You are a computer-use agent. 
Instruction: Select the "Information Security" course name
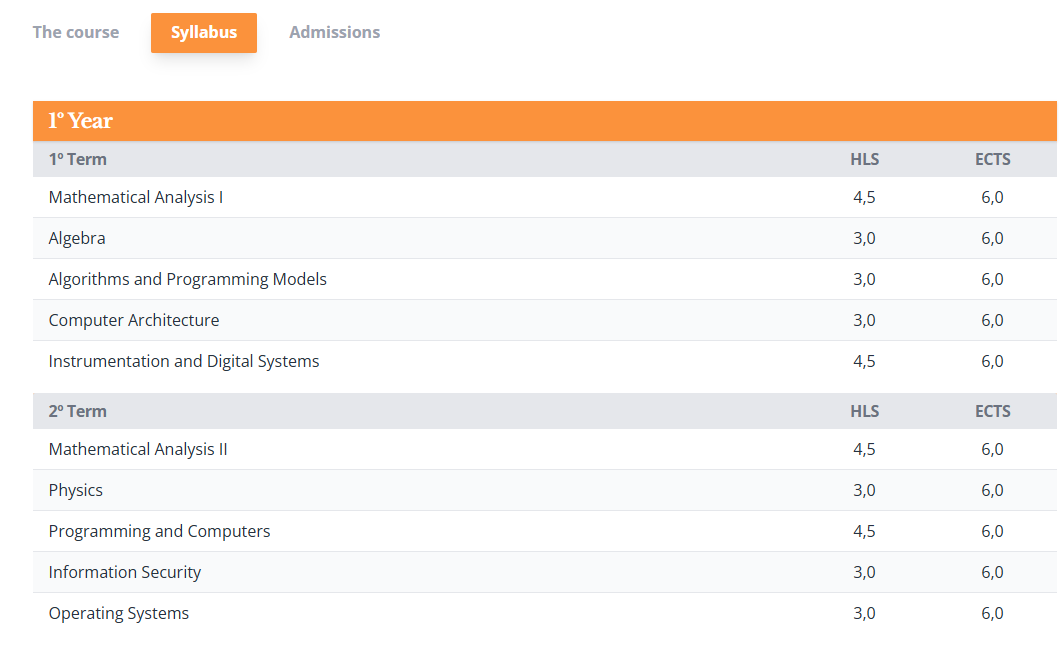click(125, 573)
